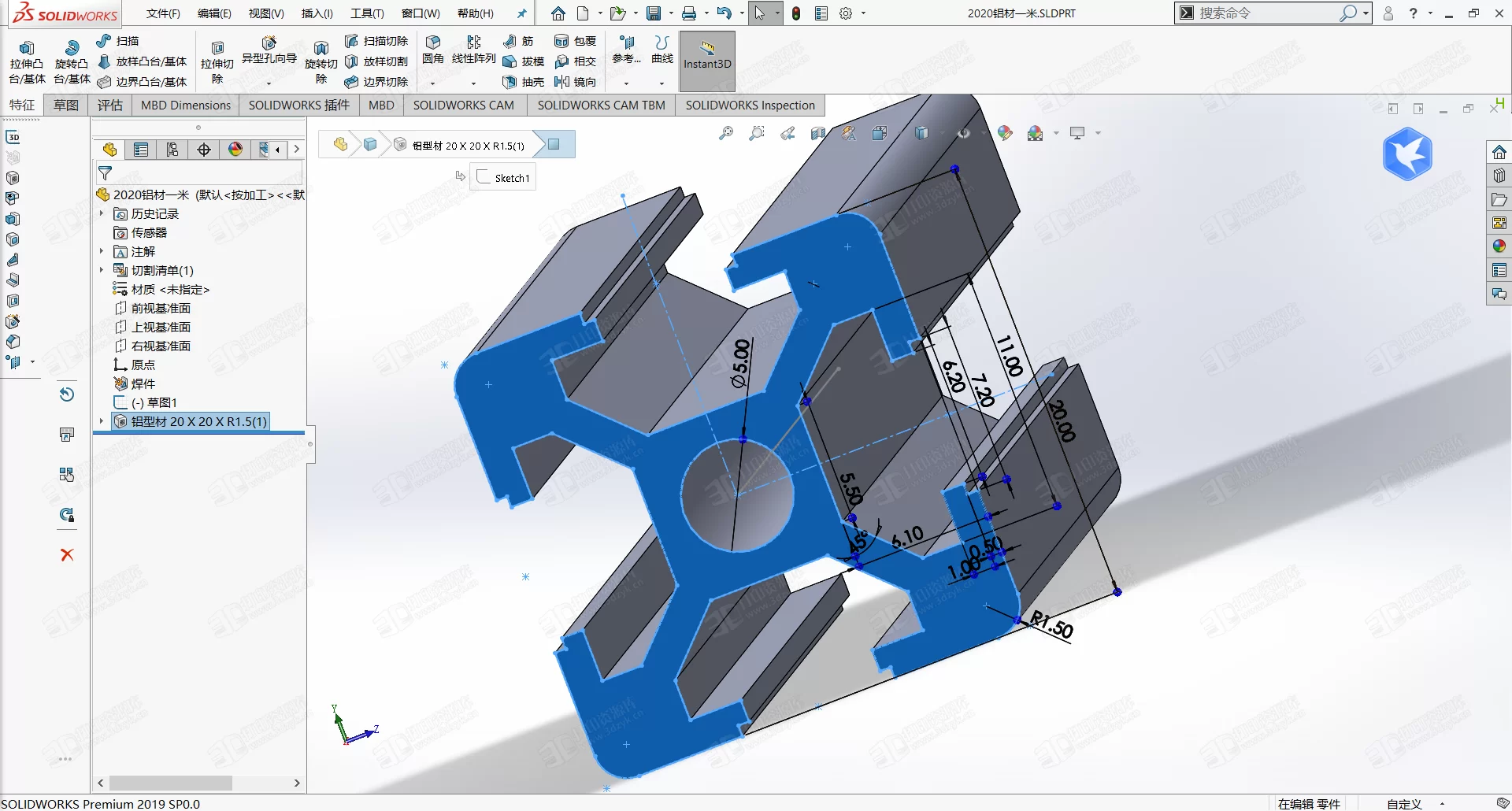
Task: Select the Sweep (扫描) feature
Action: point(118,41)
